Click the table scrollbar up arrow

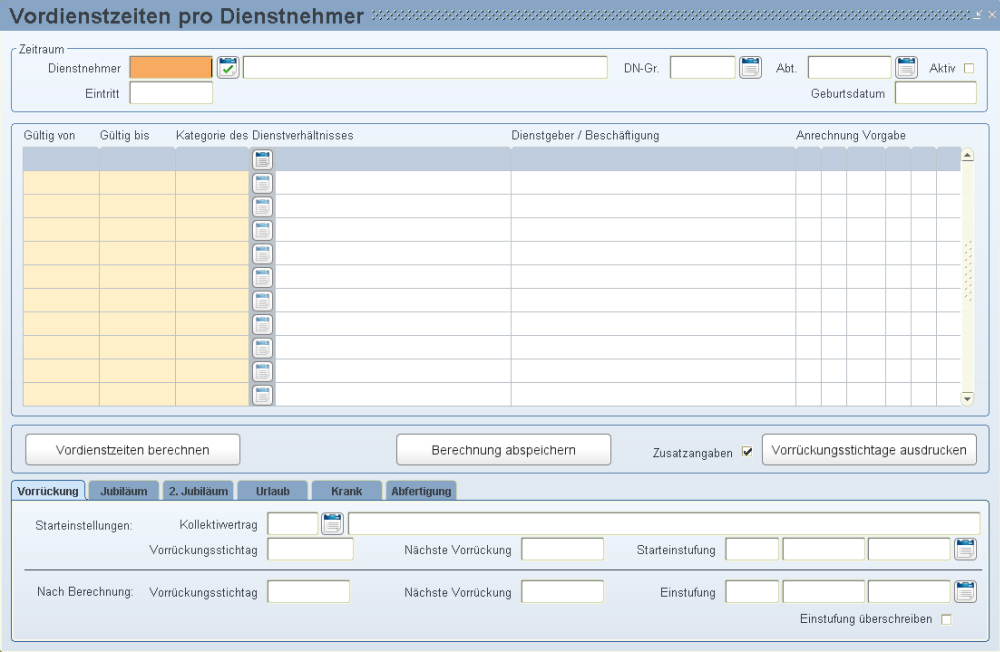tap(967, 155)
